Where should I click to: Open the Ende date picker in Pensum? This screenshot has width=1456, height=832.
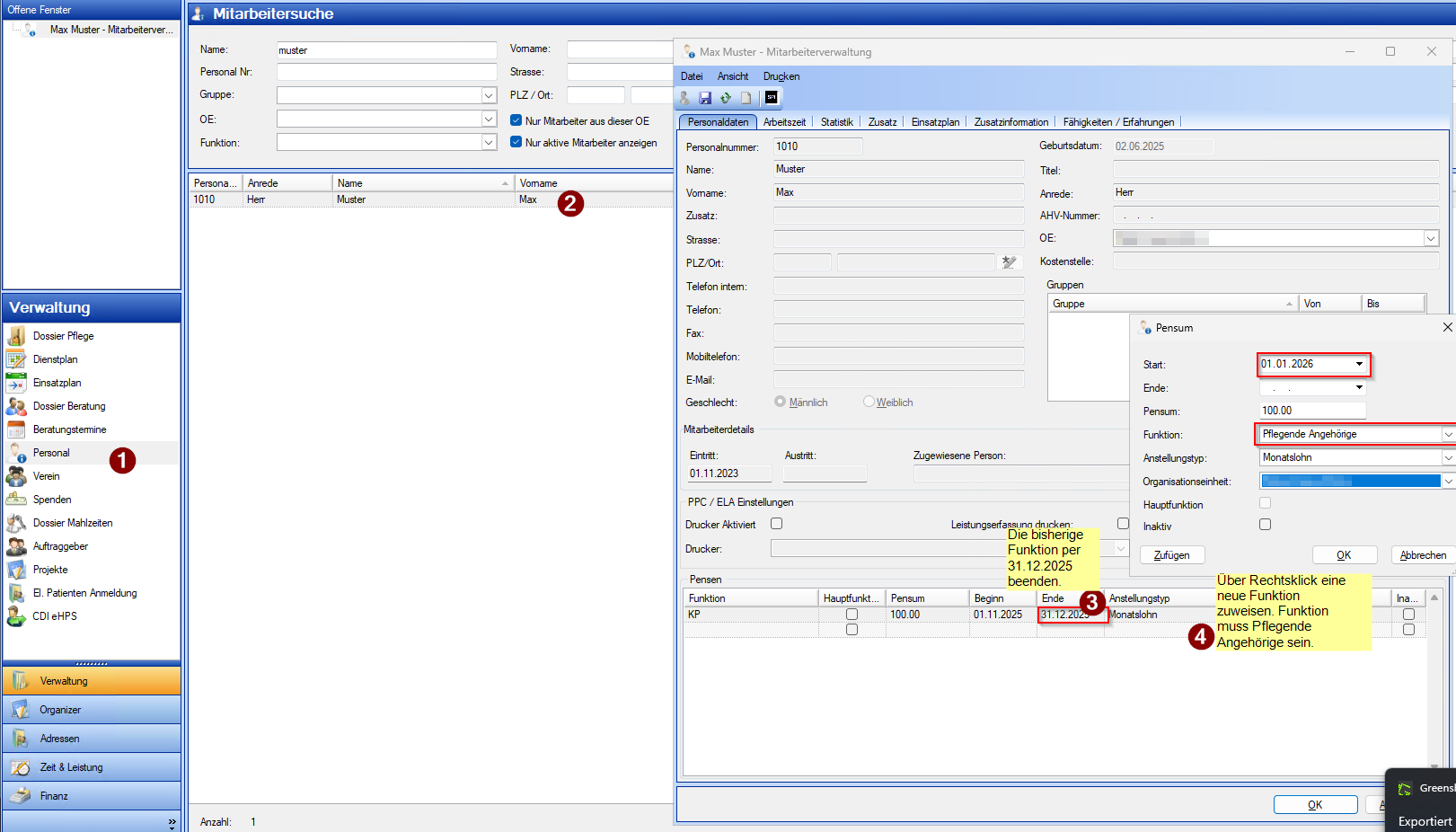click(x=1359, y=387)
